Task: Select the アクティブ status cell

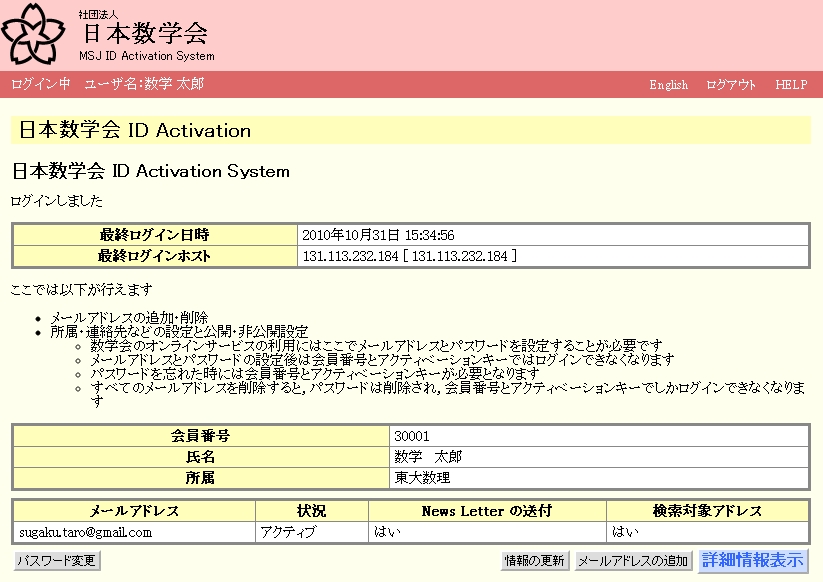Action: point(288,532)
